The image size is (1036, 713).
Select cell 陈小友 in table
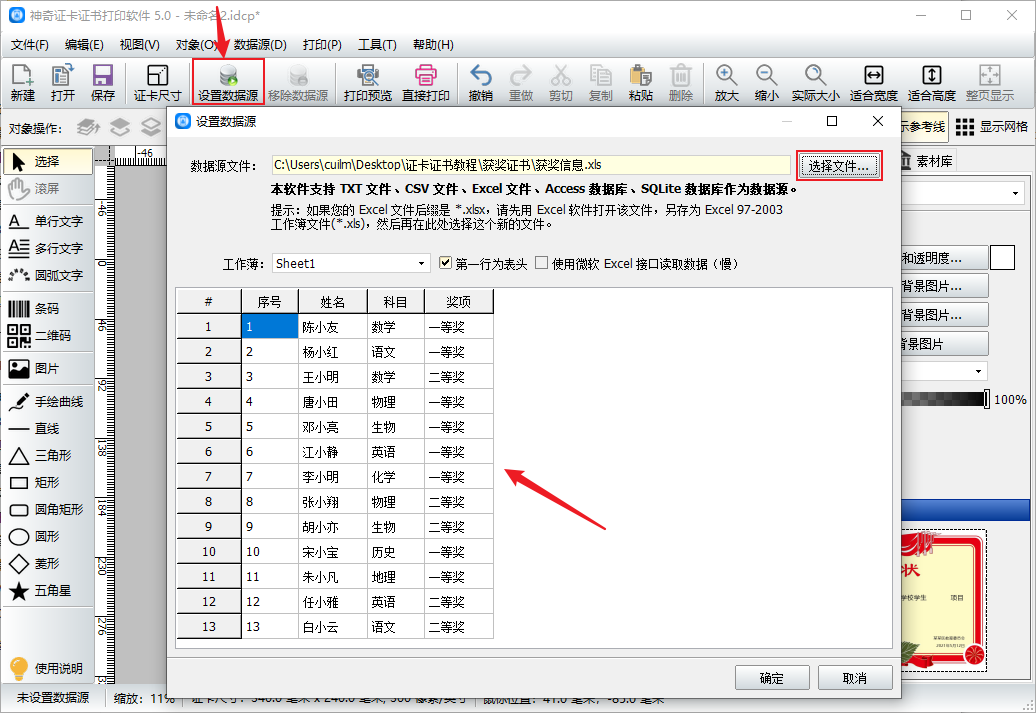coord(332,327)
